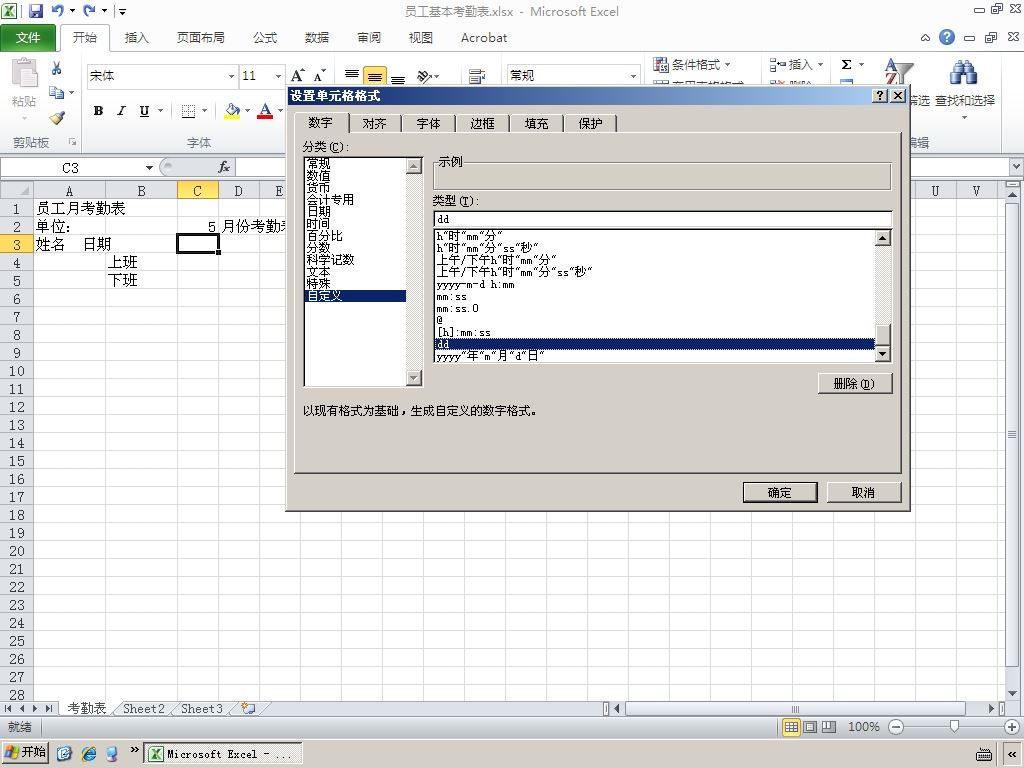
Task: Toggle bottom vertical alignment
Action: [398, 77]
